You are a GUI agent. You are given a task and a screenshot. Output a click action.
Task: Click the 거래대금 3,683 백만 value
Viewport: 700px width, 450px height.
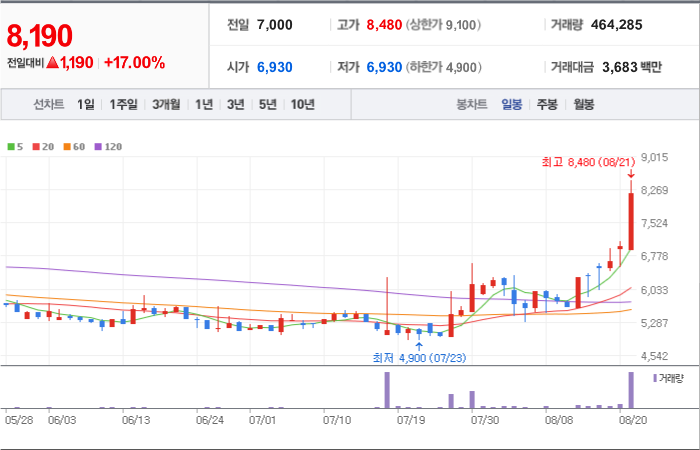point(632,67)
